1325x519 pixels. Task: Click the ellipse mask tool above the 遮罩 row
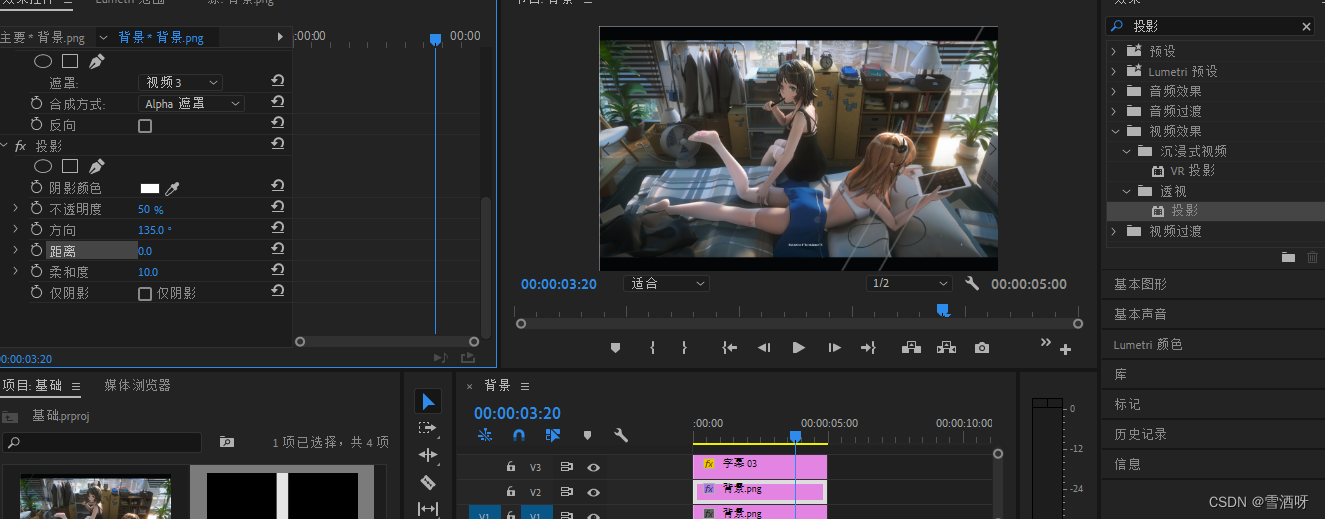click(x=43, y=61)
